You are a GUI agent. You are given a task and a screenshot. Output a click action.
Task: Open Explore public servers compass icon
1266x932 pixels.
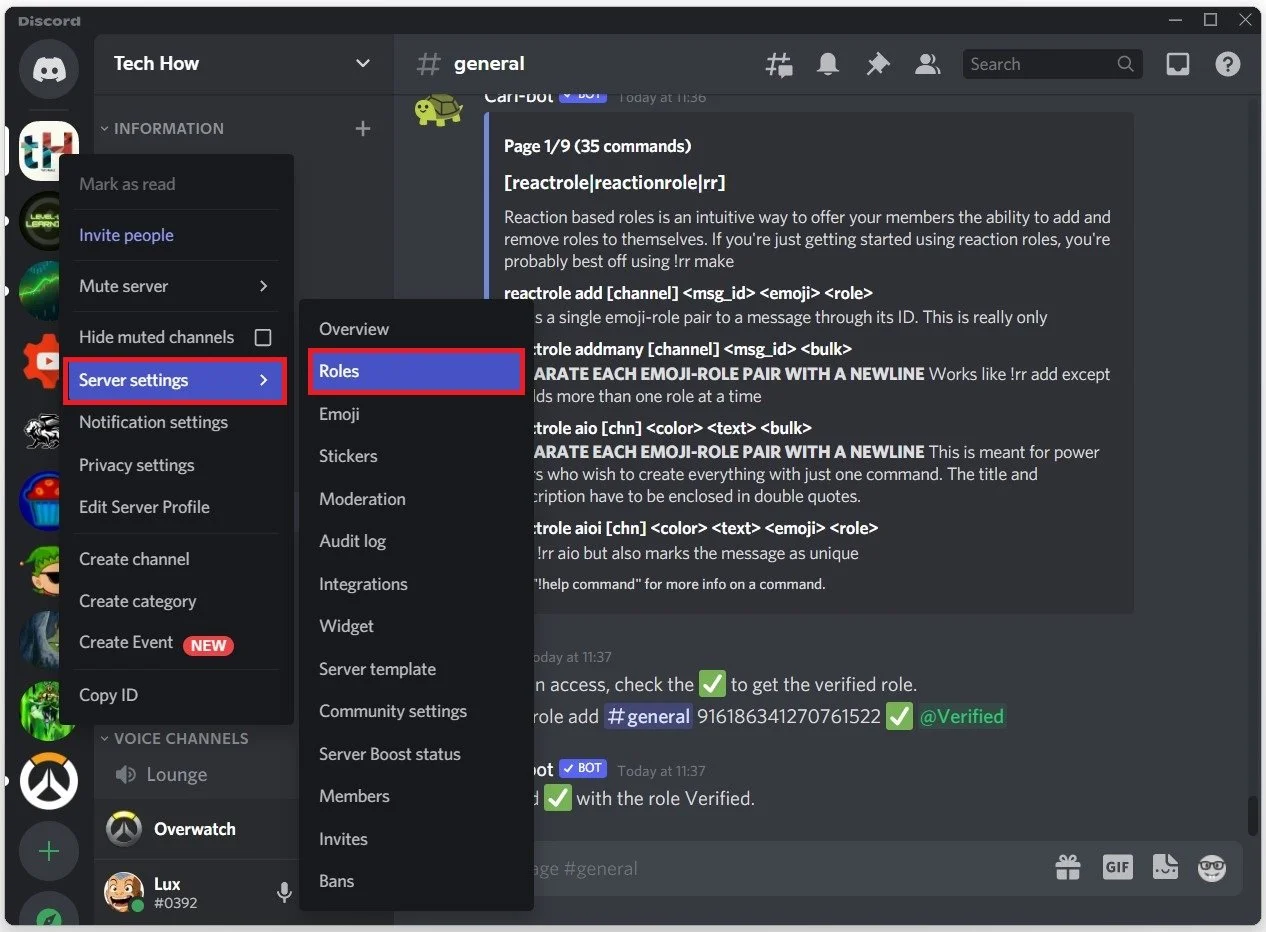(48, 915)
